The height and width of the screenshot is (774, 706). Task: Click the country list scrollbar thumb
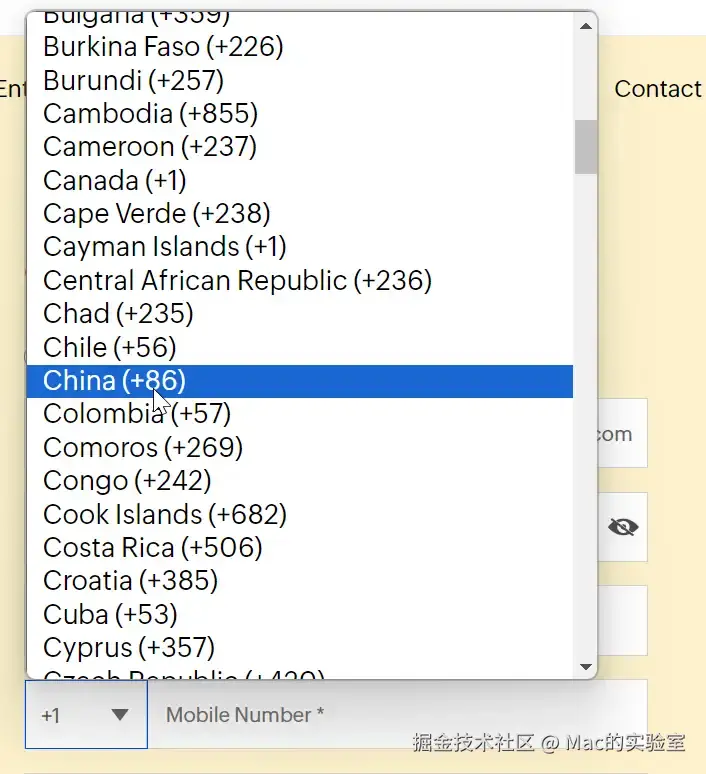pyautogui.click(x=586, y=146)
